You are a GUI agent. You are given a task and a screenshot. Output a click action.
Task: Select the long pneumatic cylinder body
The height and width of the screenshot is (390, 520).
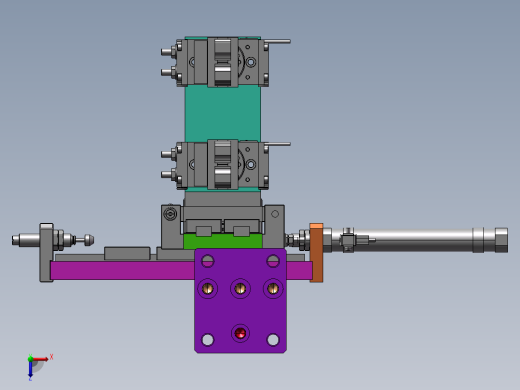[415, 240]
